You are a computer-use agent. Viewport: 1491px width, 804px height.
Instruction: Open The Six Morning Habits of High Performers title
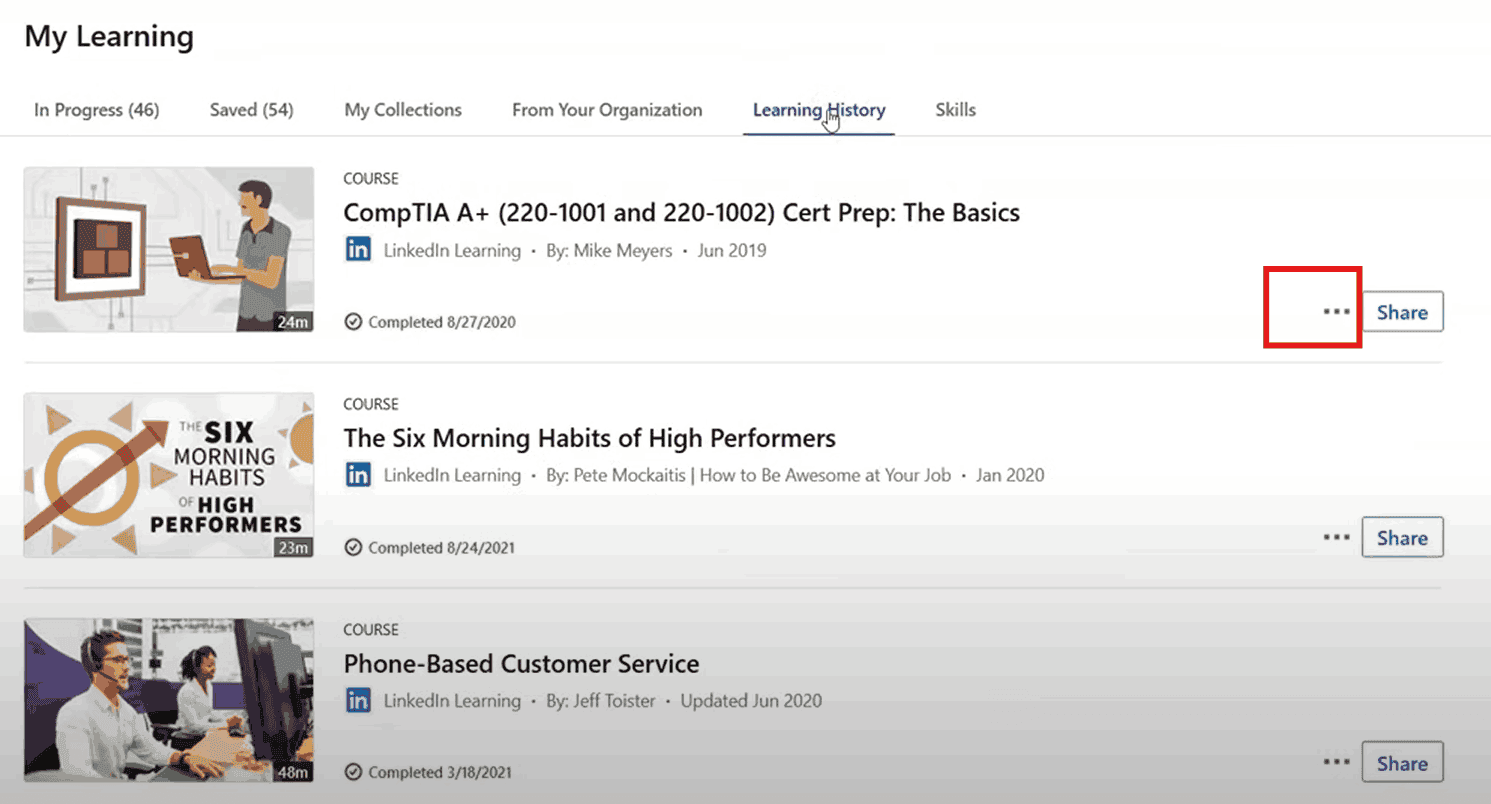click(589, 438)
